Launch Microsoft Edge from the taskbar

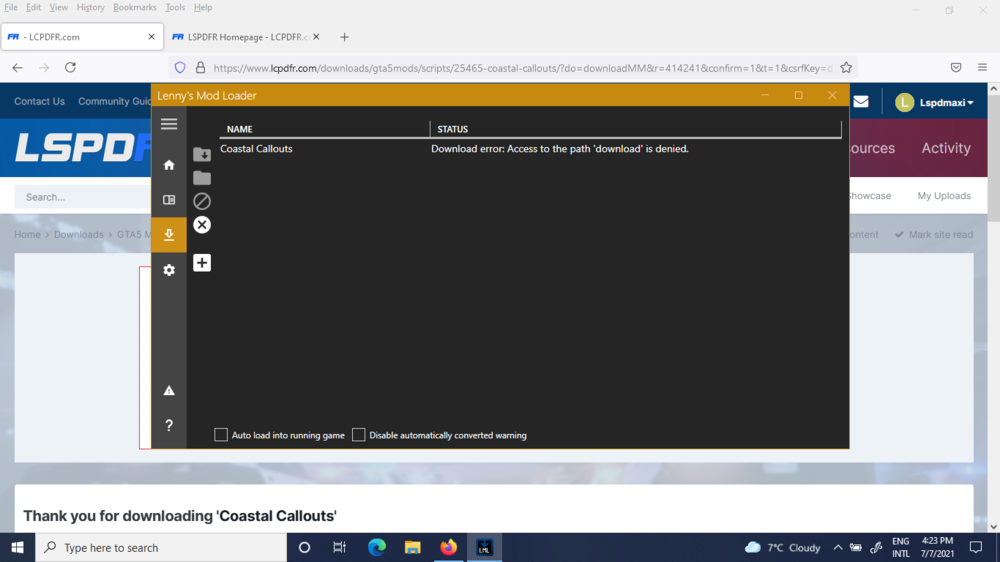tap(376, 547)
